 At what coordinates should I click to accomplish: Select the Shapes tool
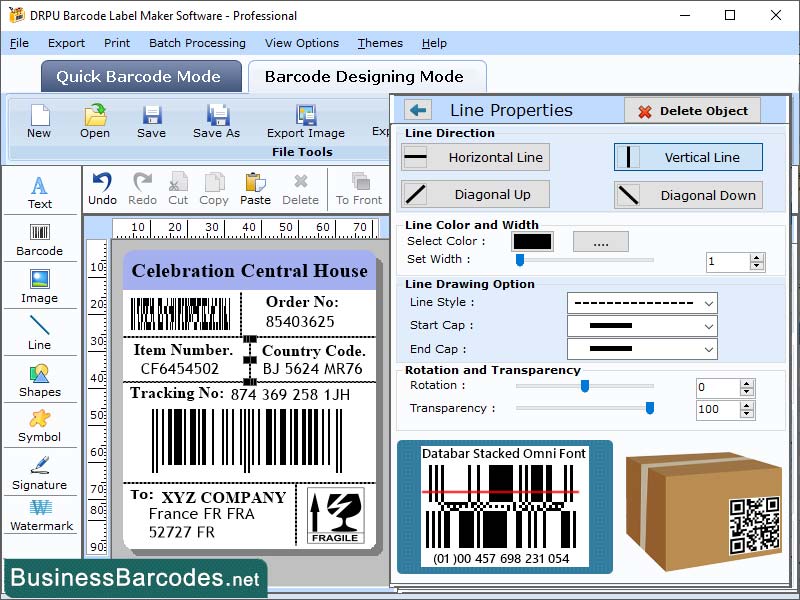(x=40, y=383)
